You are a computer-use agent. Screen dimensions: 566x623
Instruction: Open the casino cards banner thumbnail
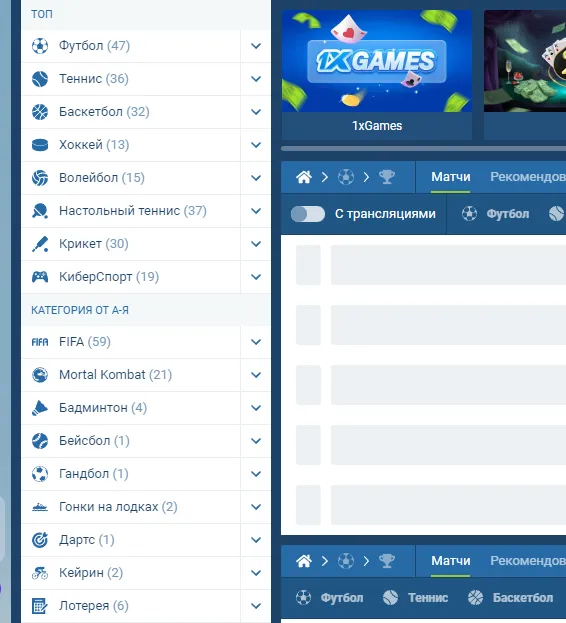[x=525, y=61]
